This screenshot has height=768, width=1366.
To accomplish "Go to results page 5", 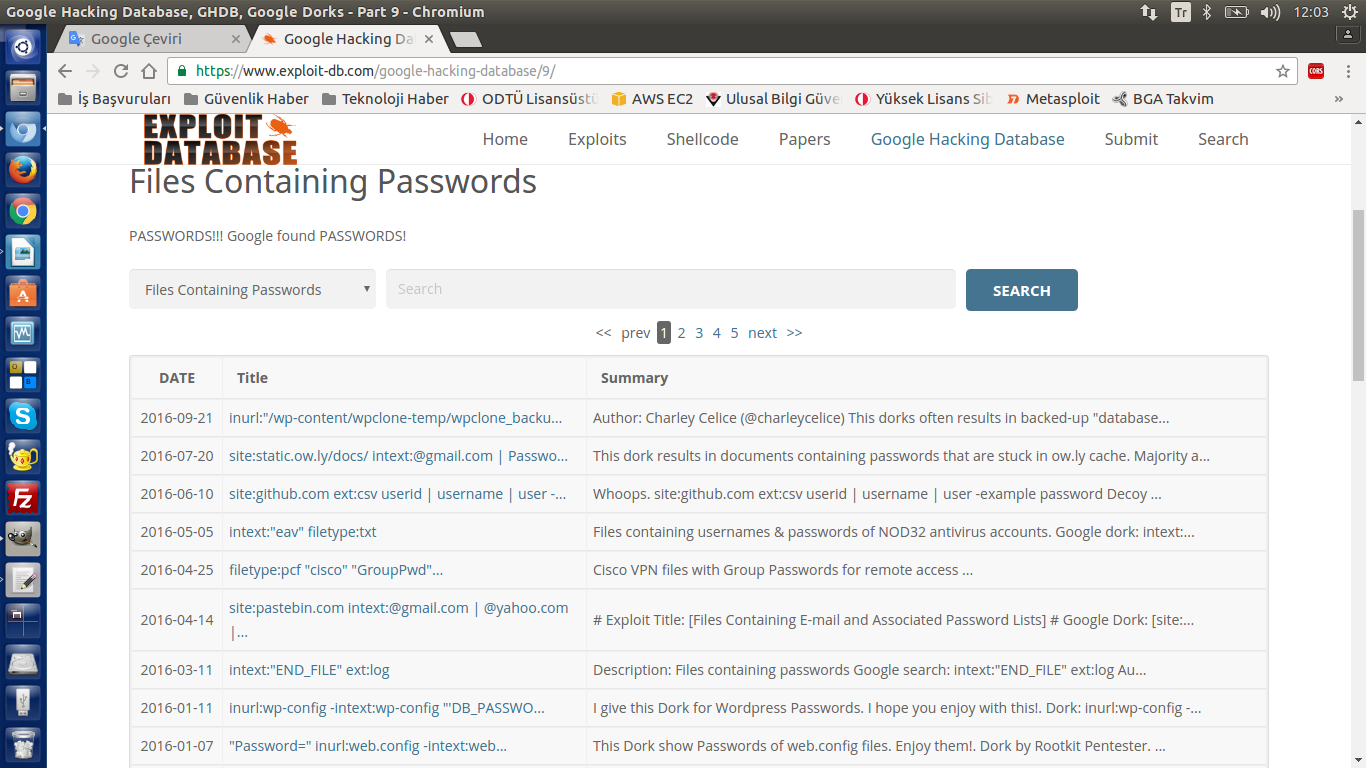I will [734, 333].
